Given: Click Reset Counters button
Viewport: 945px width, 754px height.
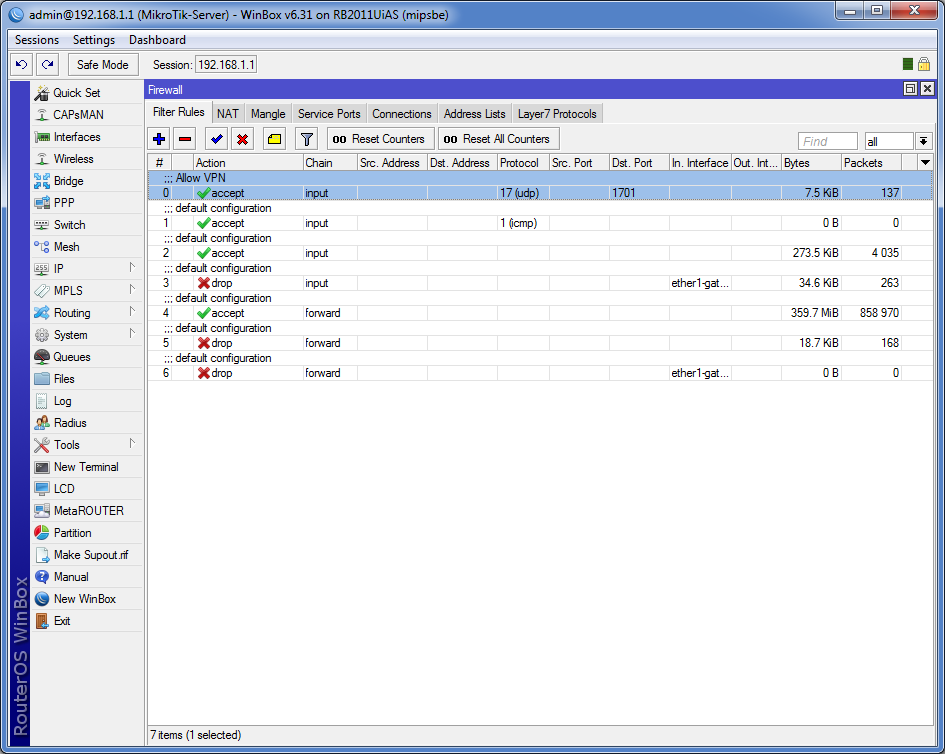Looking at the screenshot, I should 380,139.
